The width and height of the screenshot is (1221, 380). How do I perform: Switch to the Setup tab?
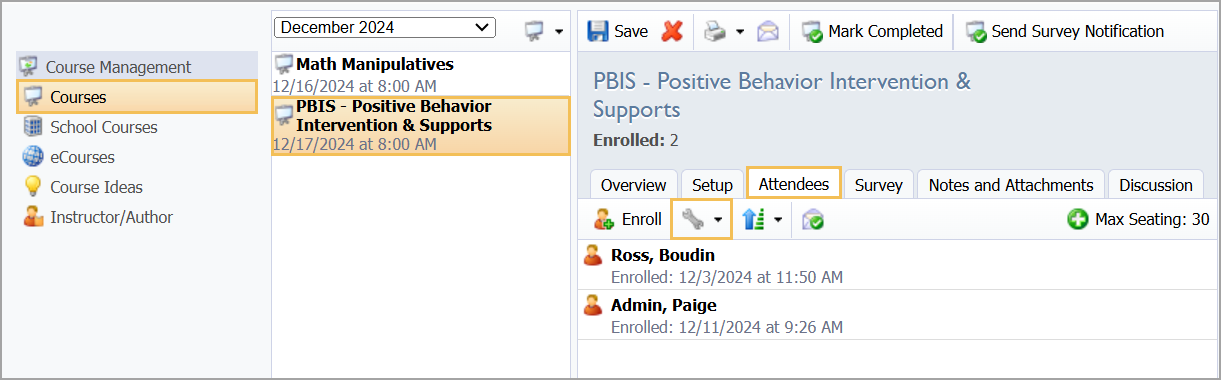(x=712, y=185)
